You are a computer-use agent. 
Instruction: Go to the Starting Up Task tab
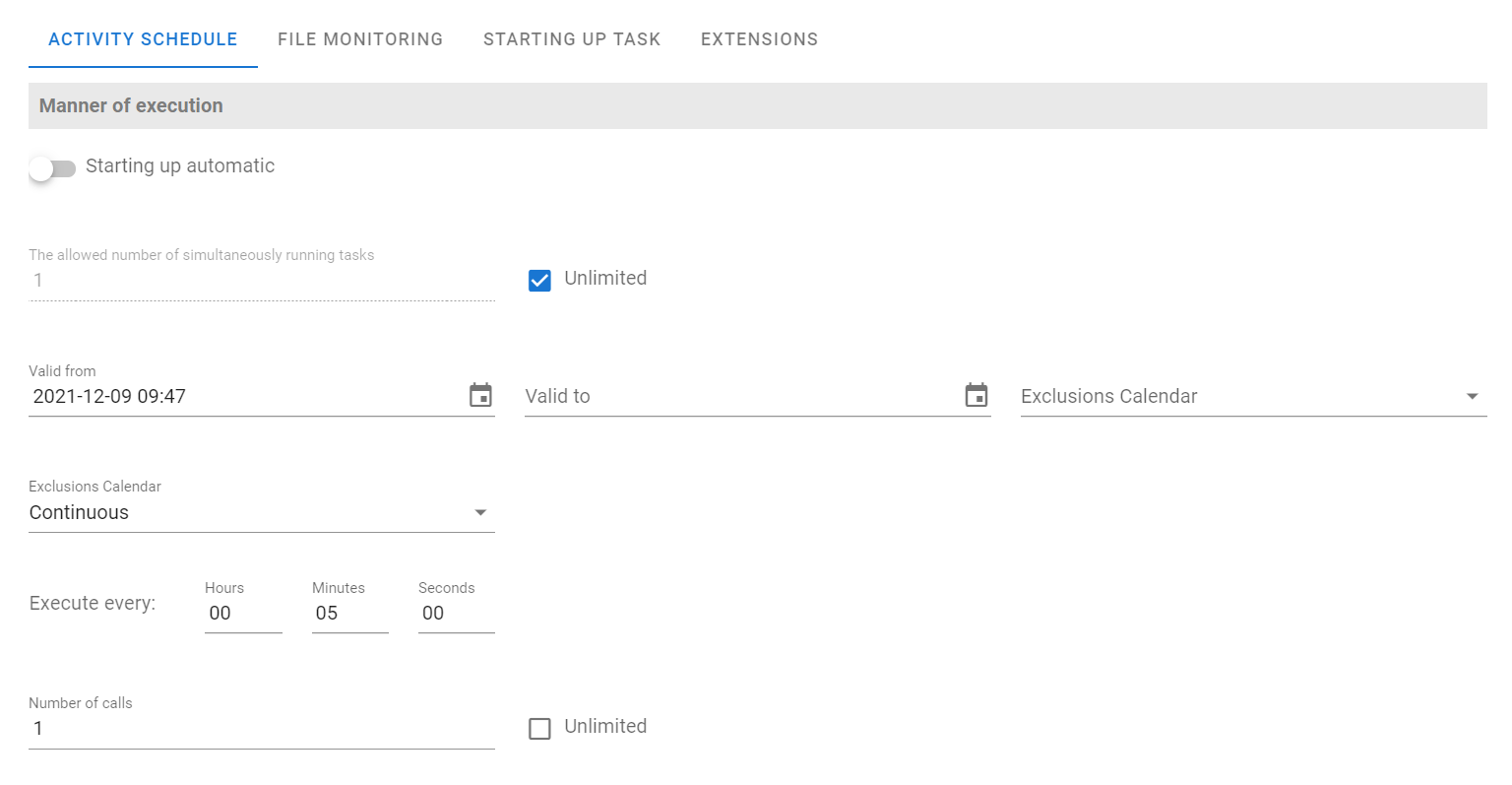click(572, 39)
